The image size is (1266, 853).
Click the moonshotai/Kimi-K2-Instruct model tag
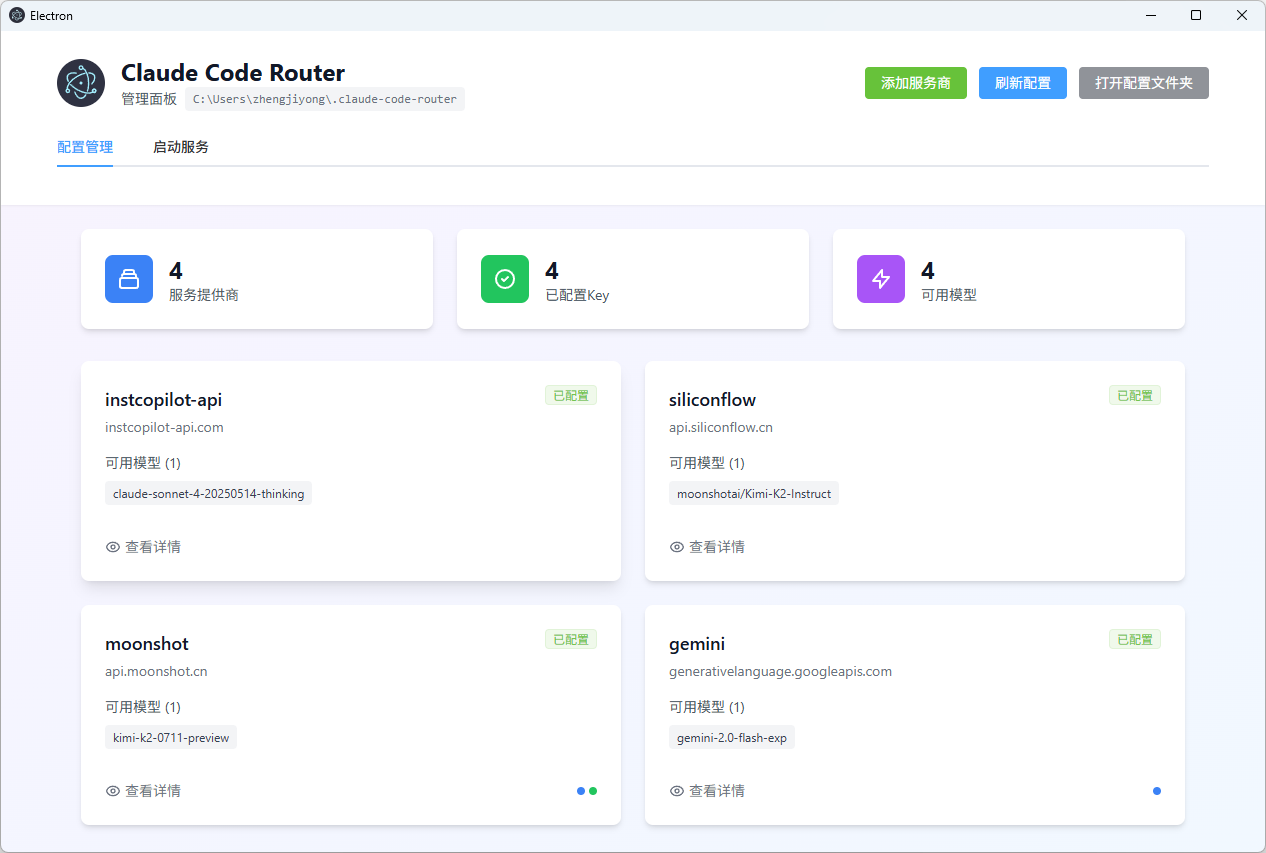(x=754, y=493)
